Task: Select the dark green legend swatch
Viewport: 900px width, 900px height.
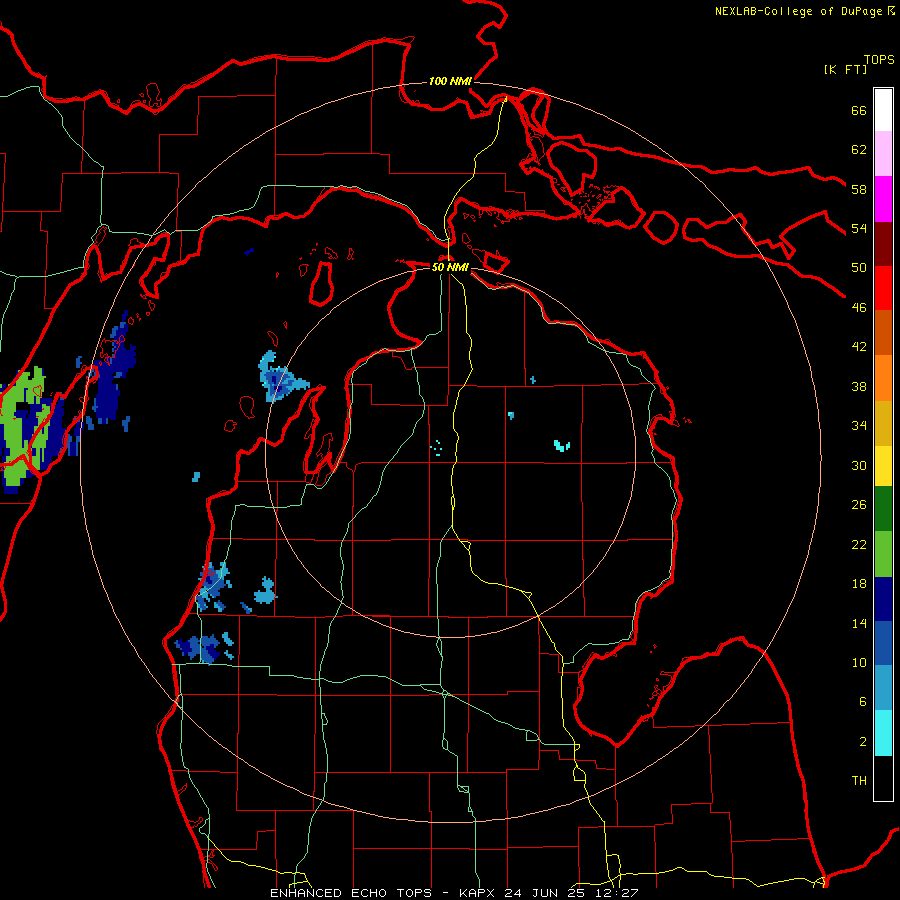Action: pos(883,509)
